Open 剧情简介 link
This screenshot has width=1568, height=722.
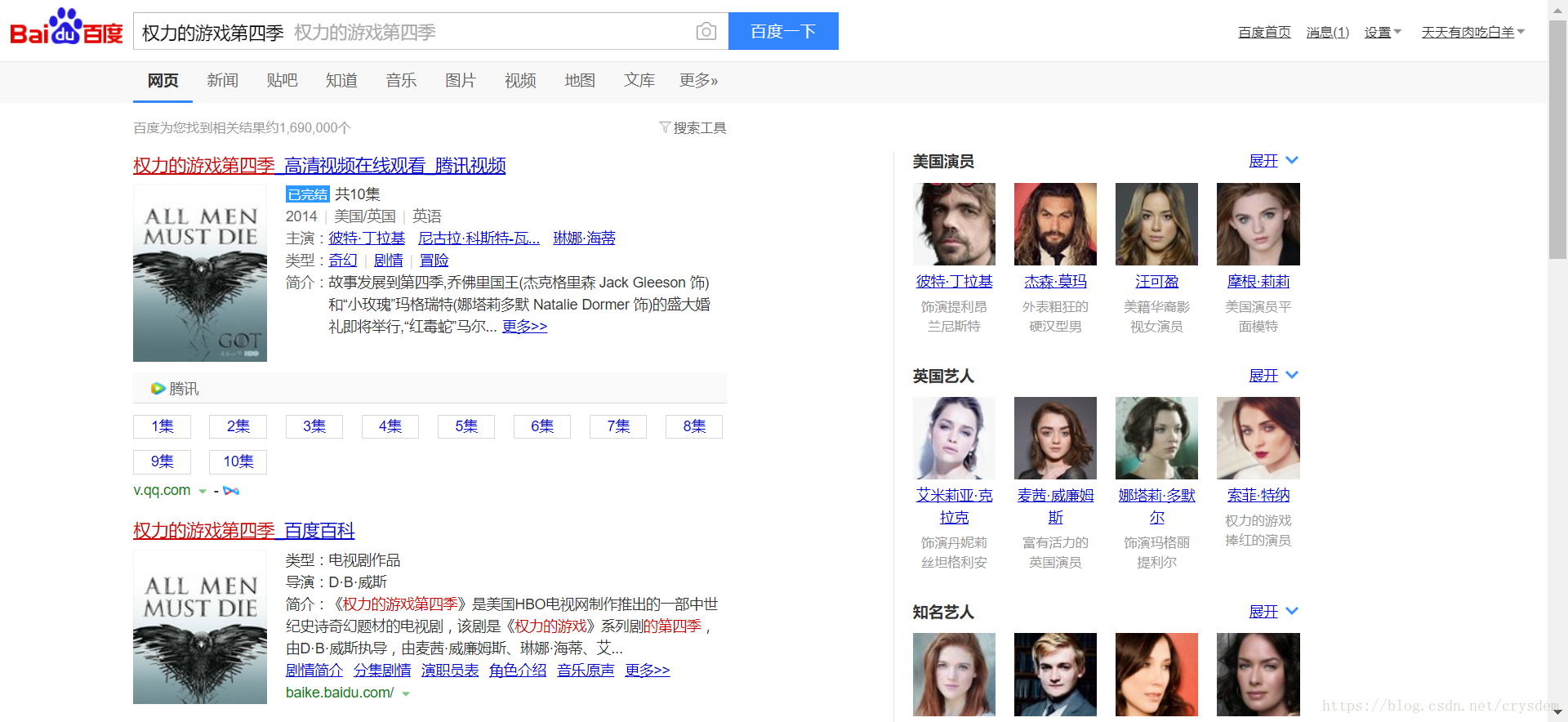click(314, 670)
